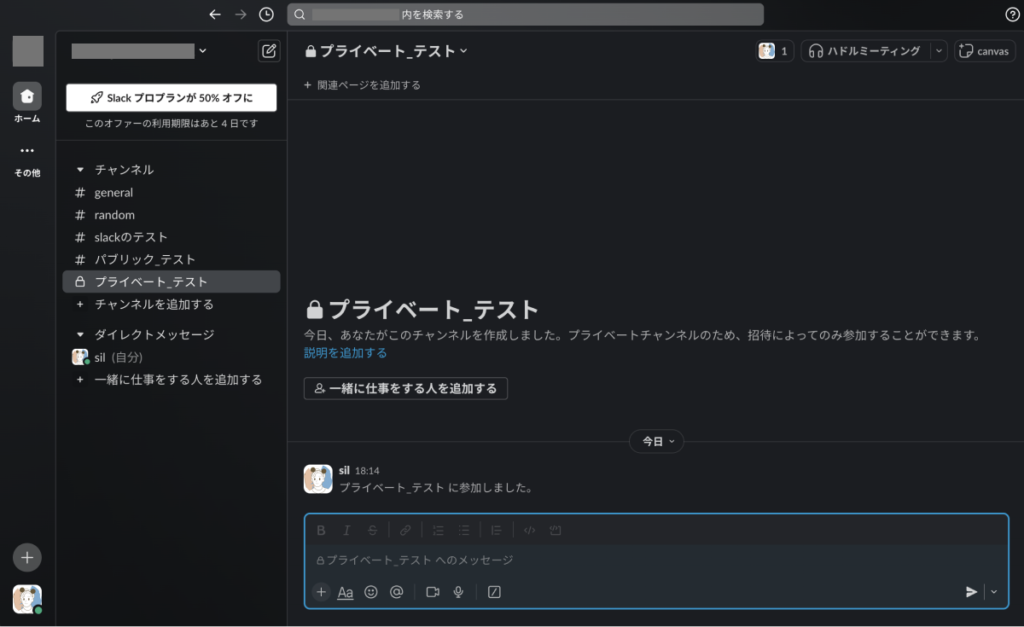The height and width of the screenshot is (627, 1024).
Task: Click the Slack プロプラン 50% オフ button
Action: (171, 98)
